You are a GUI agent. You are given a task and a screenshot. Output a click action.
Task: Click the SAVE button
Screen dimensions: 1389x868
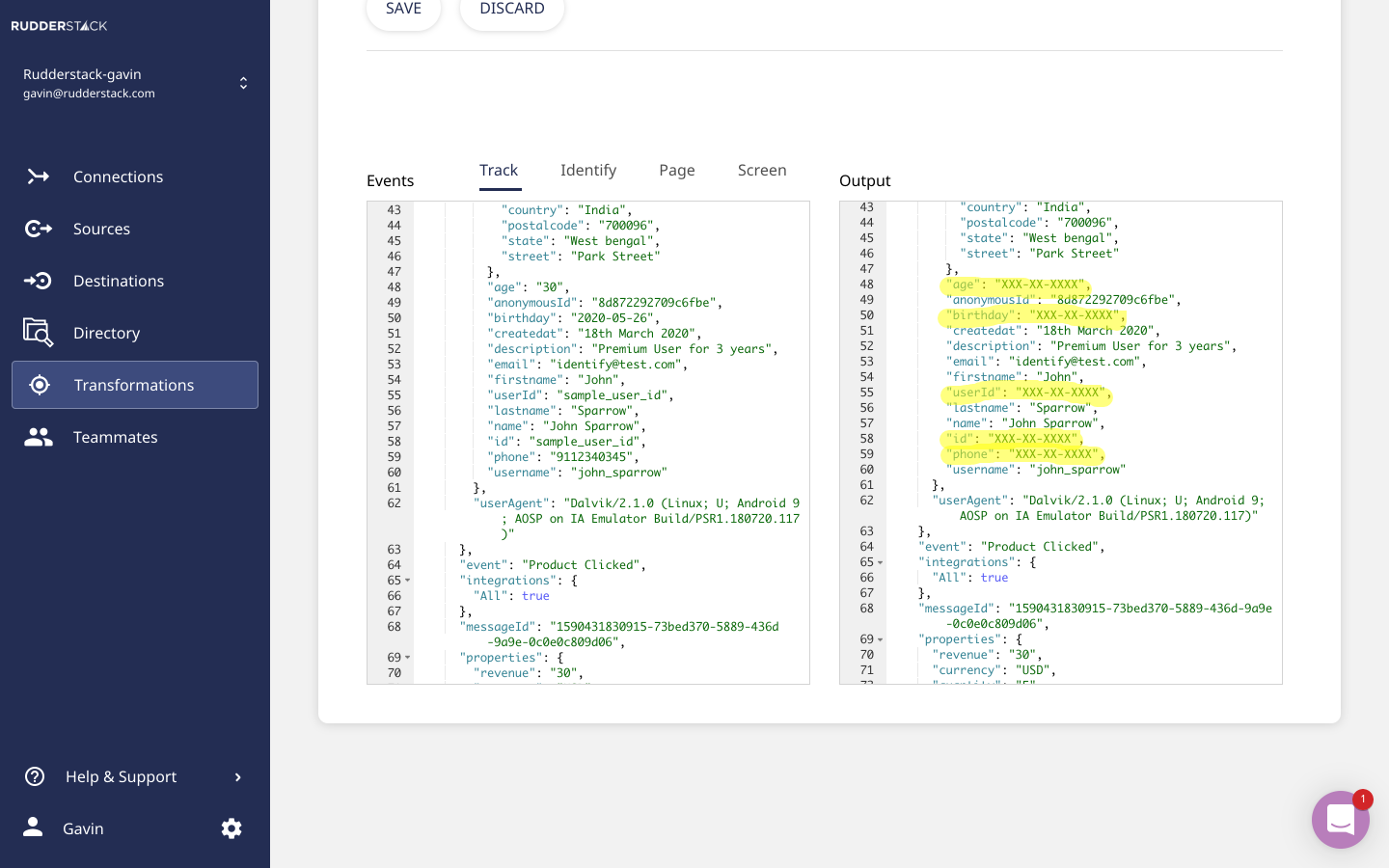[403, 8]
